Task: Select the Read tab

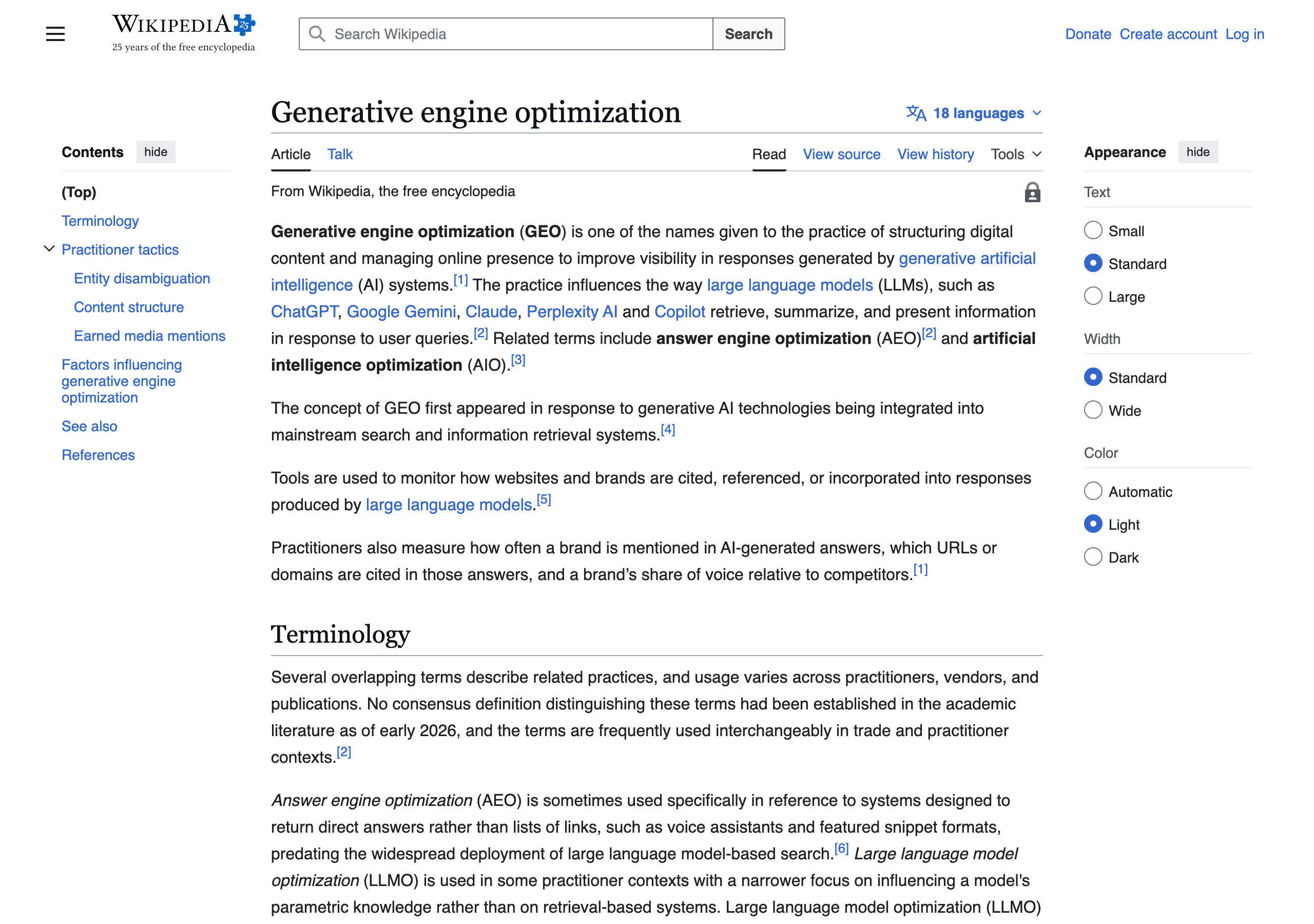Action: pos(768,154)
